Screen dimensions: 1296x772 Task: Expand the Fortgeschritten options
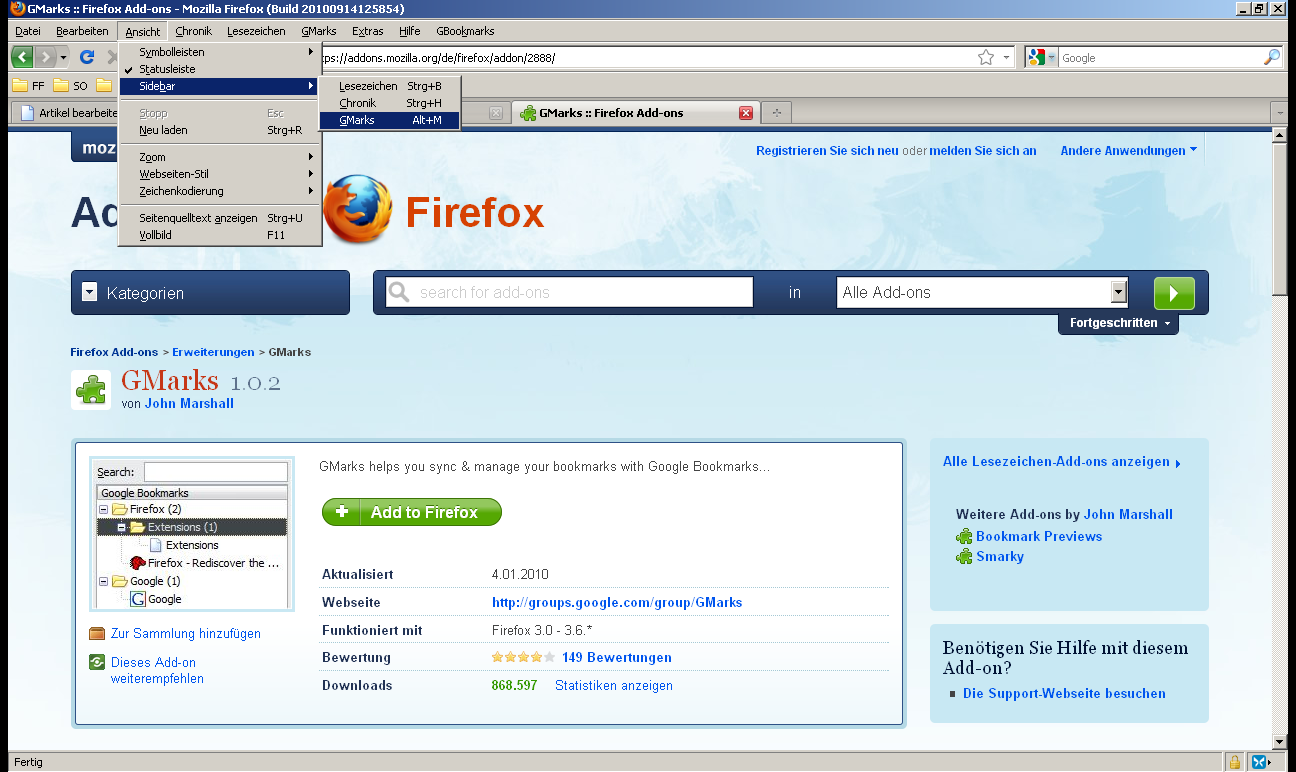[x=1118, y=323]
